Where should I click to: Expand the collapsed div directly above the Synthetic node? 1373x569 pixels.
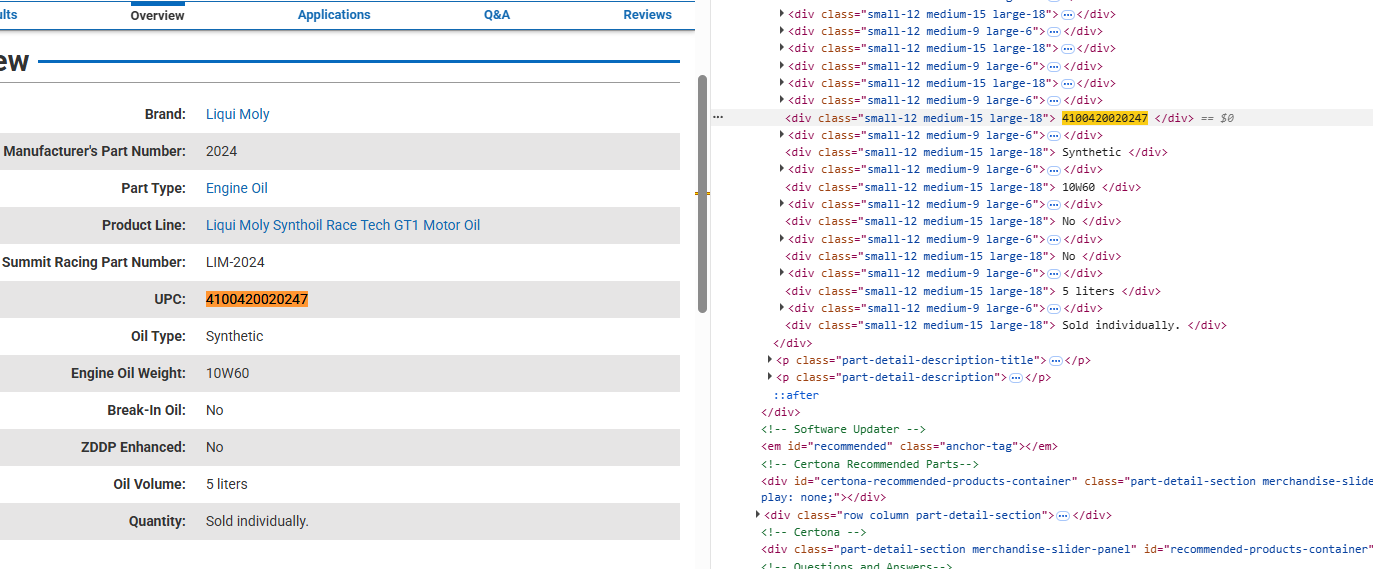click(x=782, y=135)
